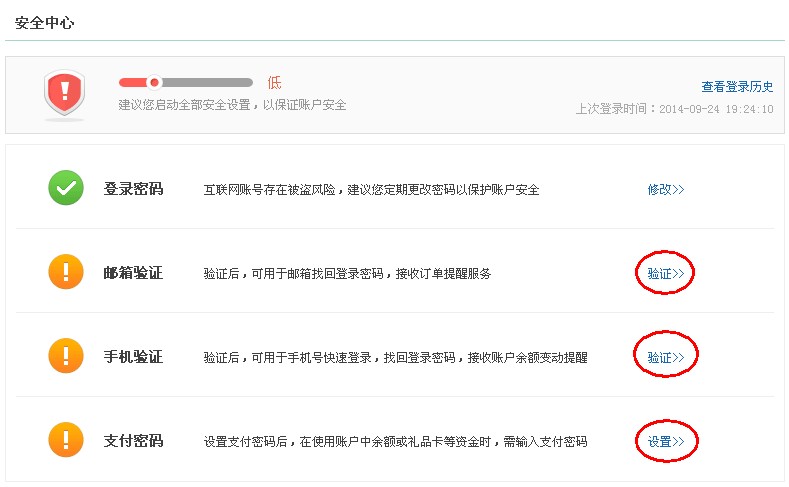Click orange warning icon beside 支付密码
Image resolution: width=789 pixels, height=487 pixels.
tap(66, 440)
